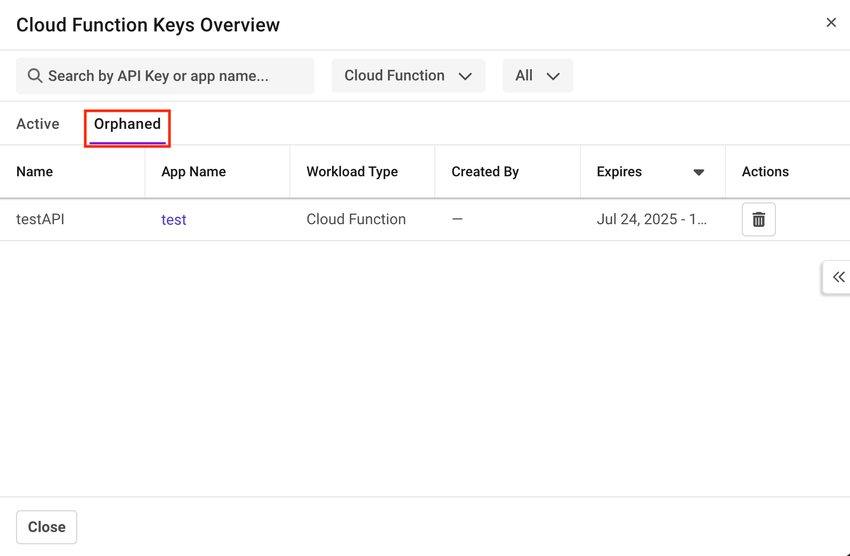The image size is (850, 556).
Task: Switch to the Active tab
Action: click(38, 124)
